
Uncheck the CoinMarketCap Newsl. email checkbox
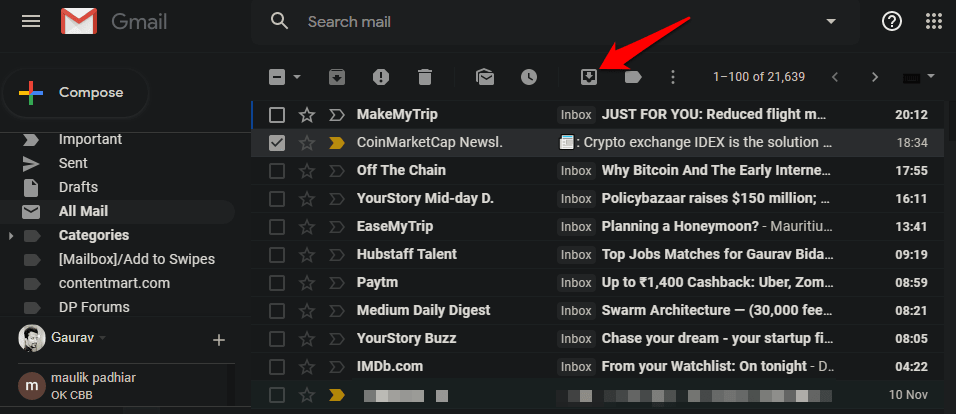277,143
